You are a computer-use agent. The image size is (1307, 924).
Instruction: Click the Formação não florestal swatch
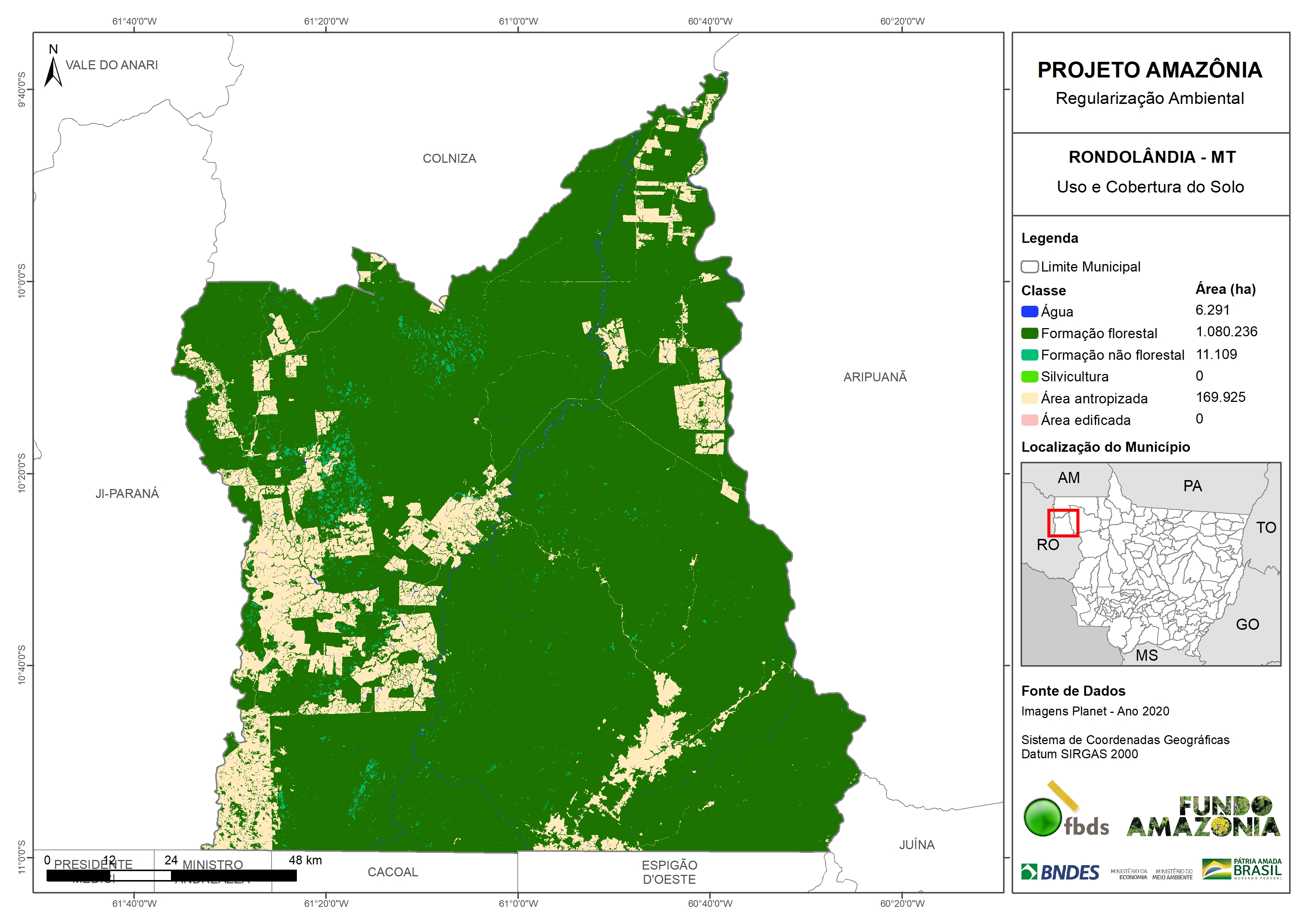pos(1029,355)
